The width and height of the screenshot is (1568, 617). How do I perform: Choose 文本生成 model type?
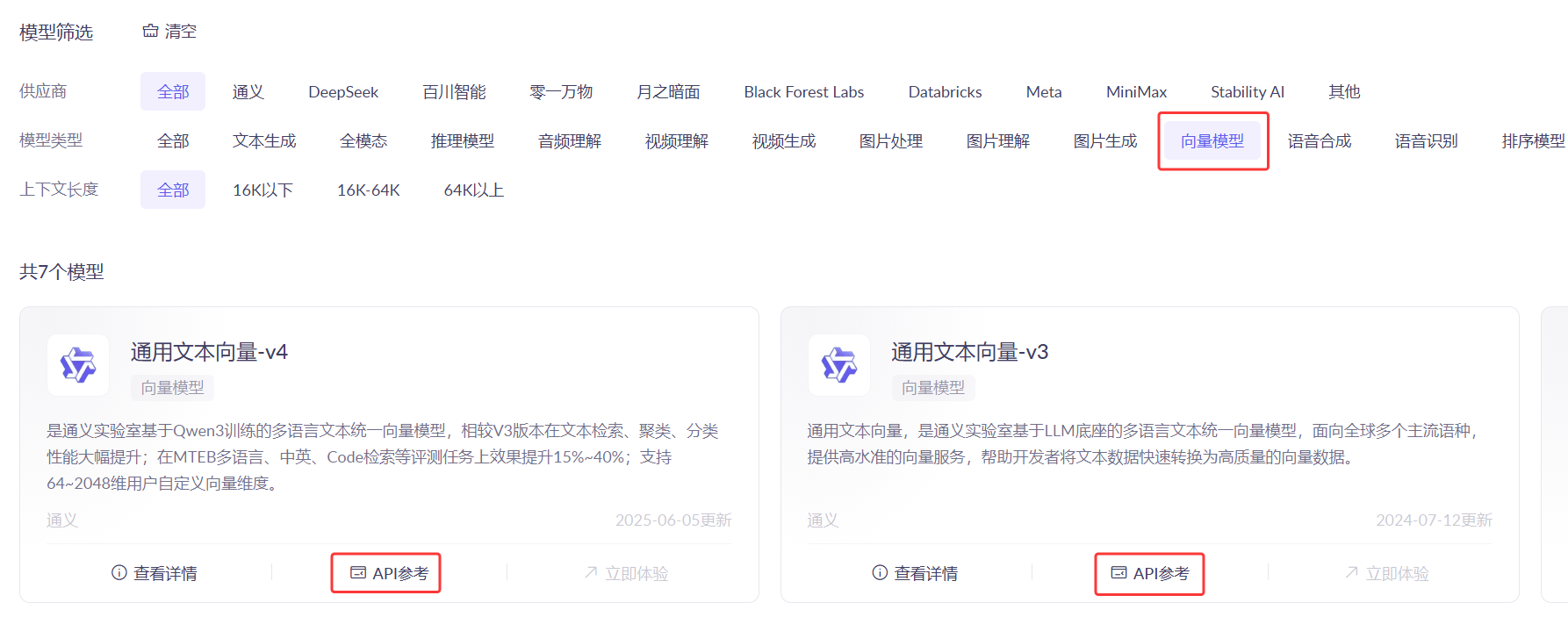click(x=264, y=140)
